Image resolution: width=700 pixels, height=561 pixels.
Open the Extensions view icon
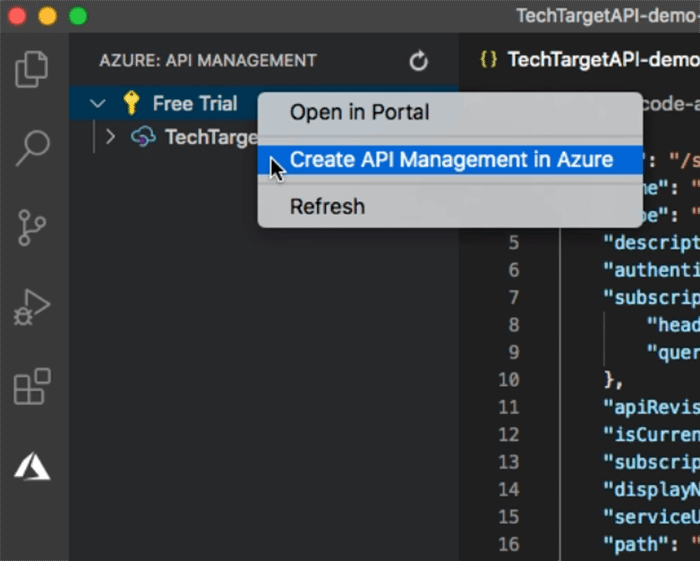(x=32, y=386)
